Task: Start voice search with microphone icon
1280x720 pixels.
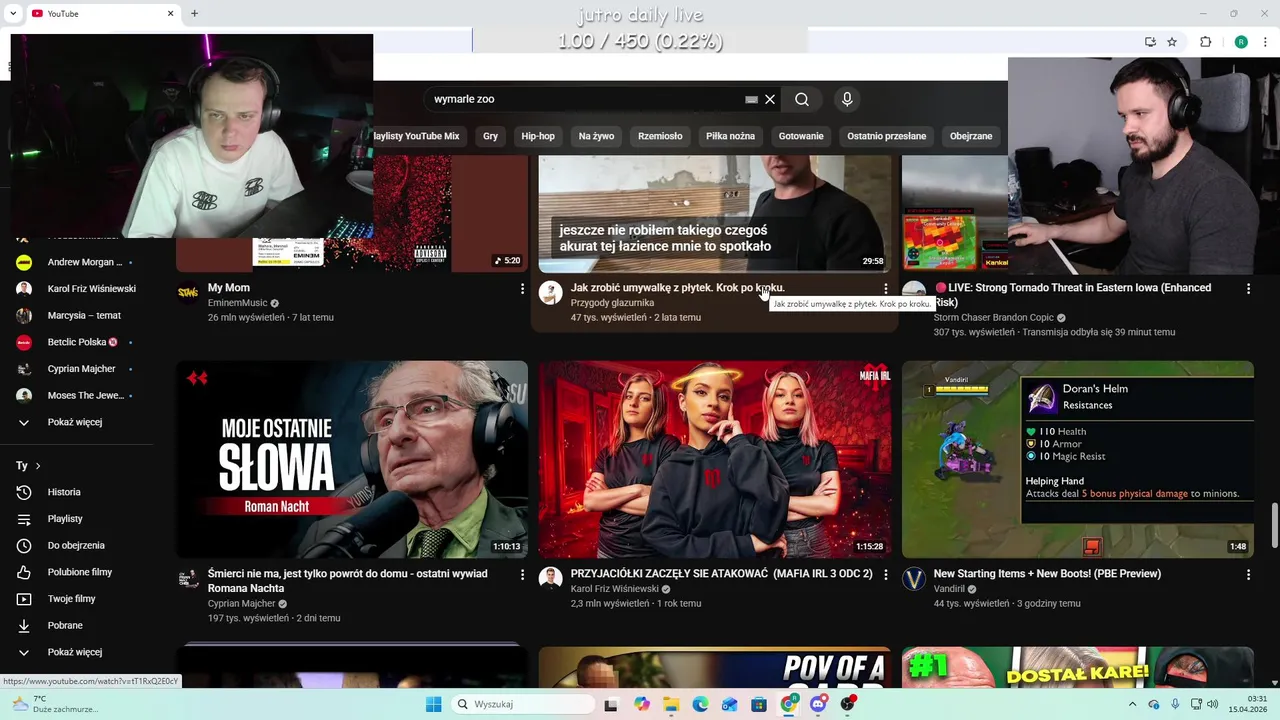Action: pyautogui.click(x=847, y=99)
